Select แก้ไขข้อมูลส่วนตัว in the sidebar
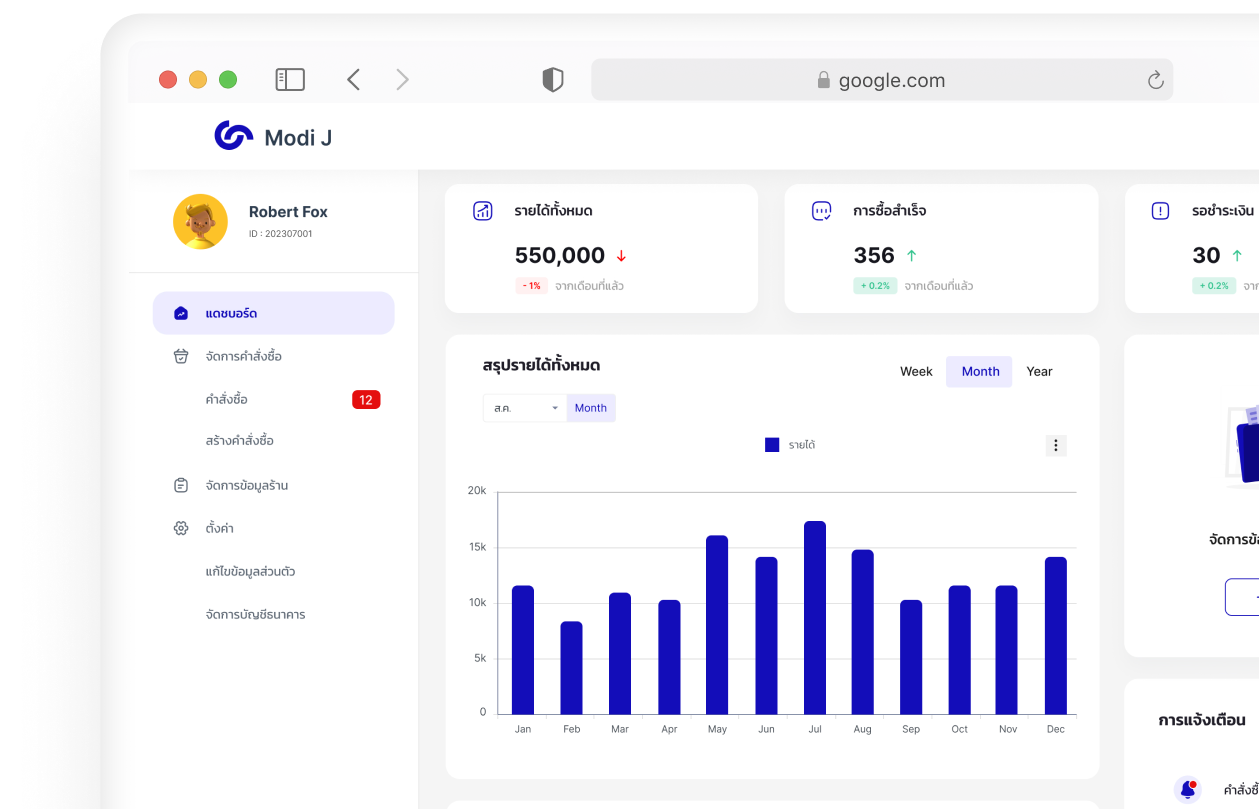1259x809 pixels. (x=250, y=572)
